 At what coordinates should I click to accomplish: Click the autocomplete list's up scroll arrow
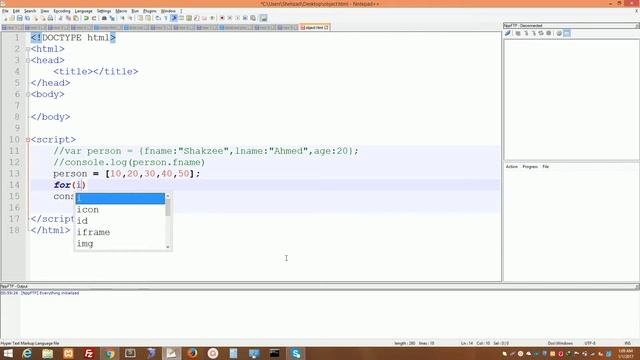(x=168, y=196)
